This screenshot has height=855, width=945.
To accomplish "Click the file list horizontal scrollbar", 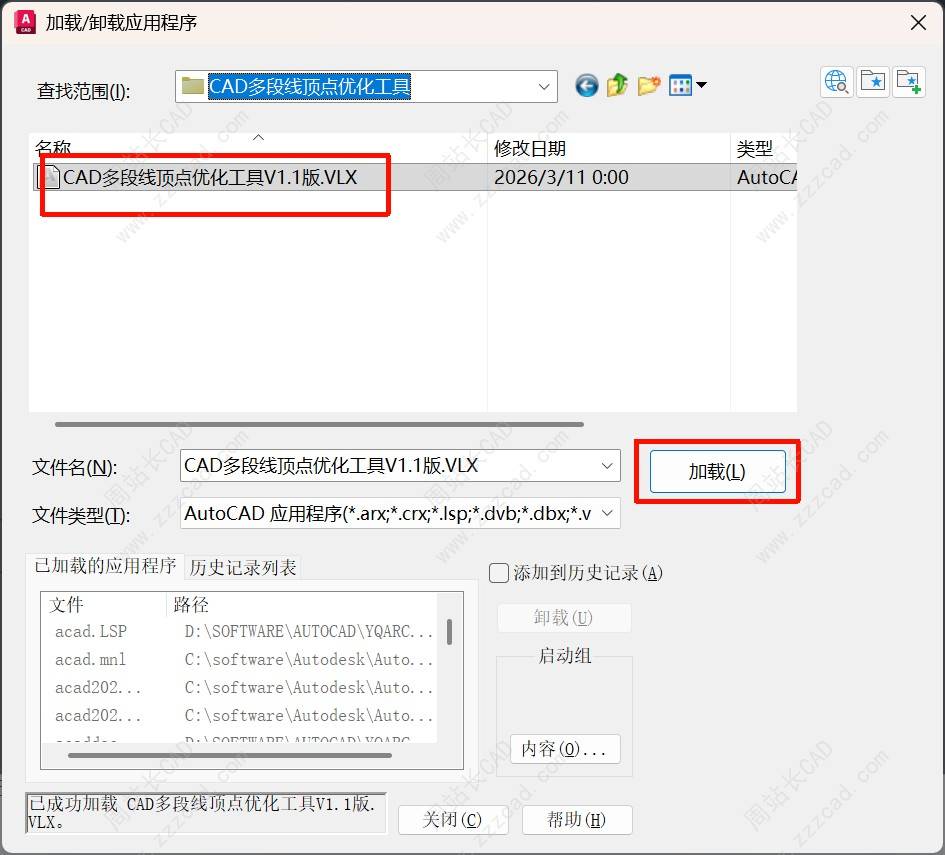I will [x=318, y=424].
